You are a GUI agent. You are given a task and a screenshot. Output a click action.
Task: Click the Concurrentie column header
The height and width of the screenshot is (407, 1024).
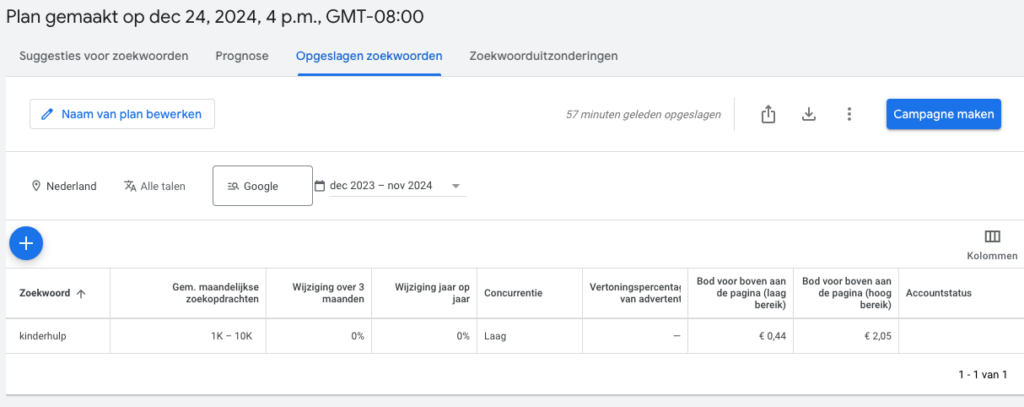(513, 293)
